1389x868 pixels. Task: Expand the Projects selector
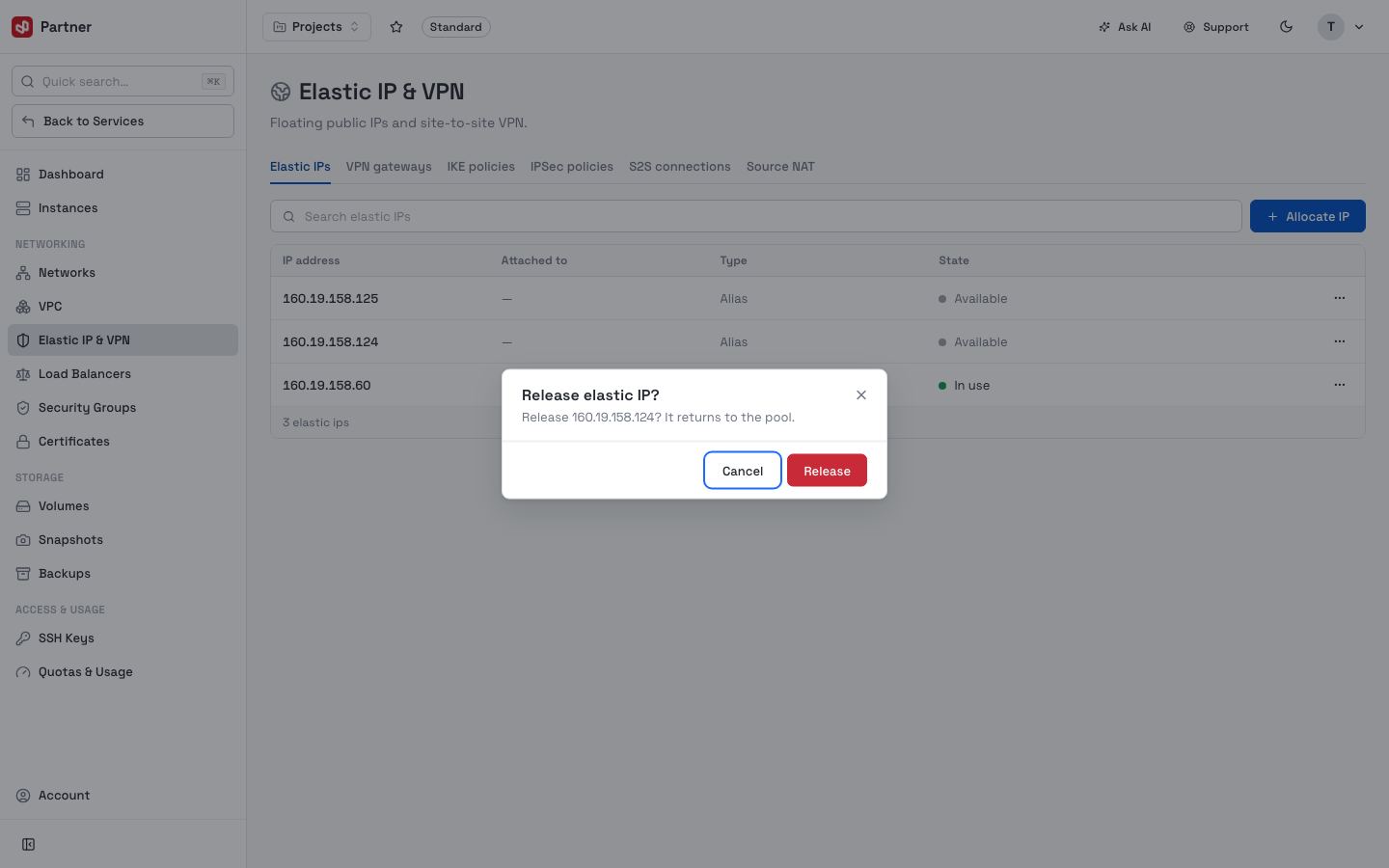click(316, 27)
